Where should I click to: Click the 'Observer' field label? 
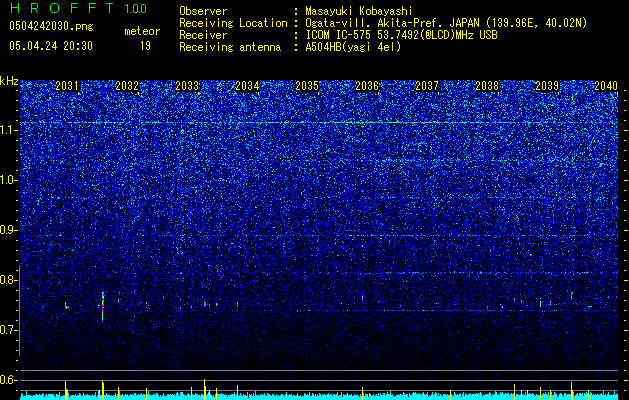(x=203, y=11)
